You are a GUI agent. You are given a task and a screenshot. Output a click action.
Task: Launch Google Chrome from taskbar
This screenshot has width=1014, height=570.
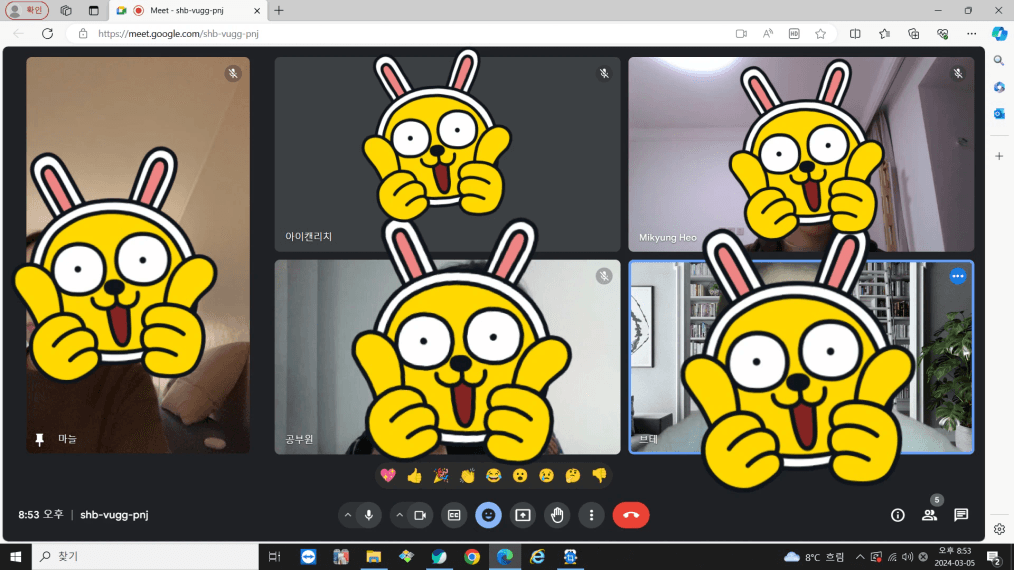pos(472,556)
